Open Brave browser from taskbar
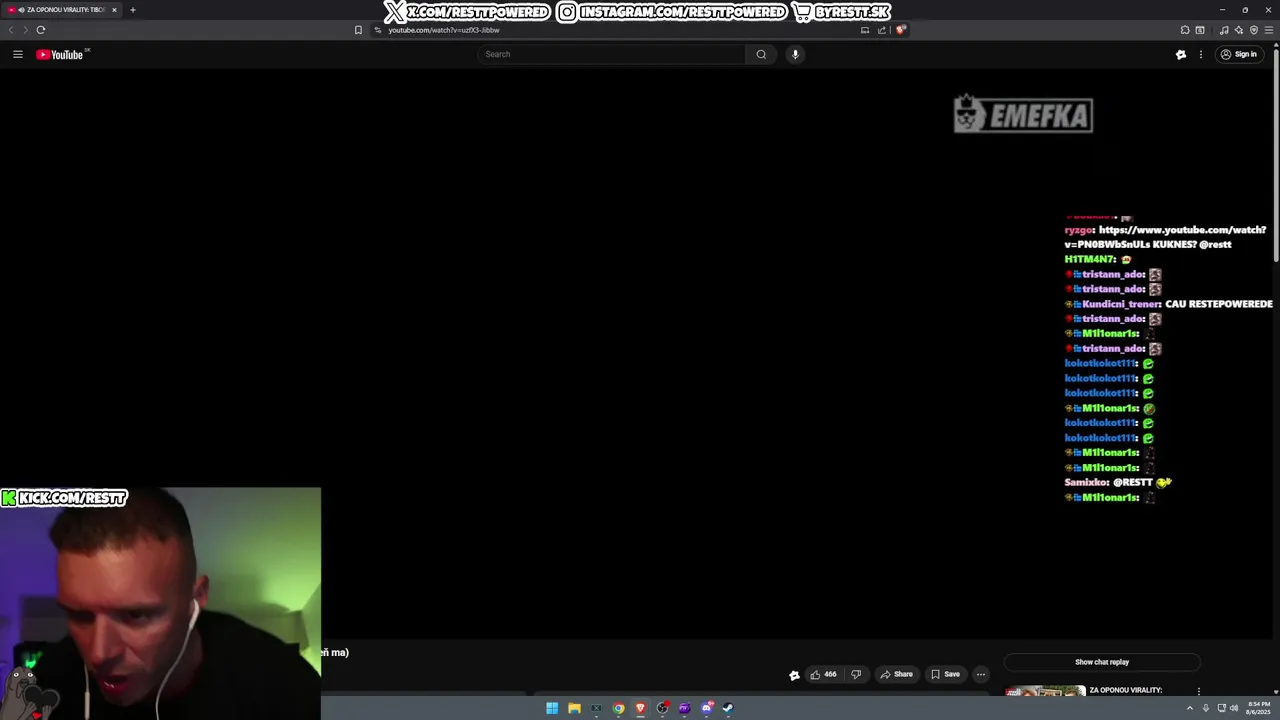This screenshot has width=1280, height=720. click(640, 708)
